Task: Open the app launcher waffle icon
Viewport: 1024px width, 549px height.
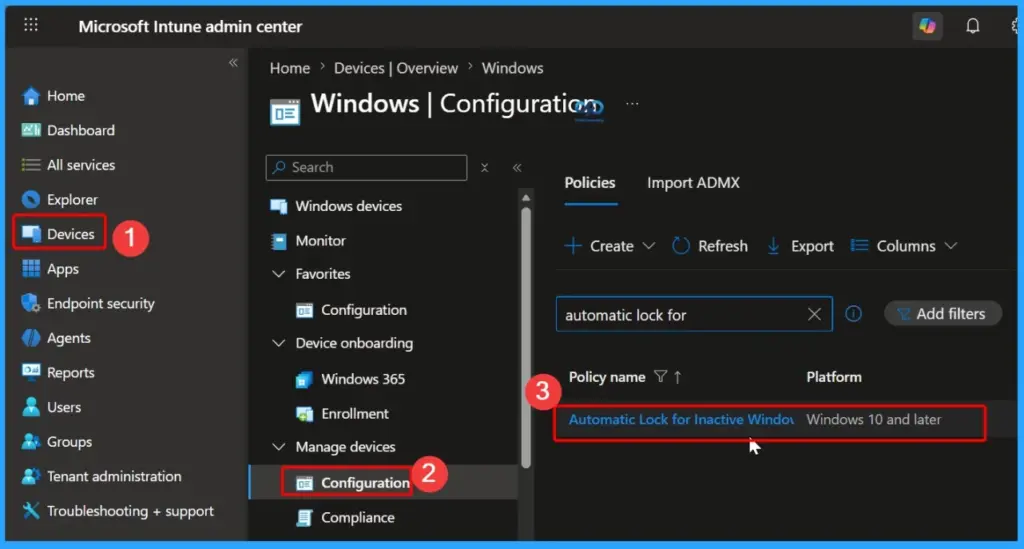Action: coord(31,25)
